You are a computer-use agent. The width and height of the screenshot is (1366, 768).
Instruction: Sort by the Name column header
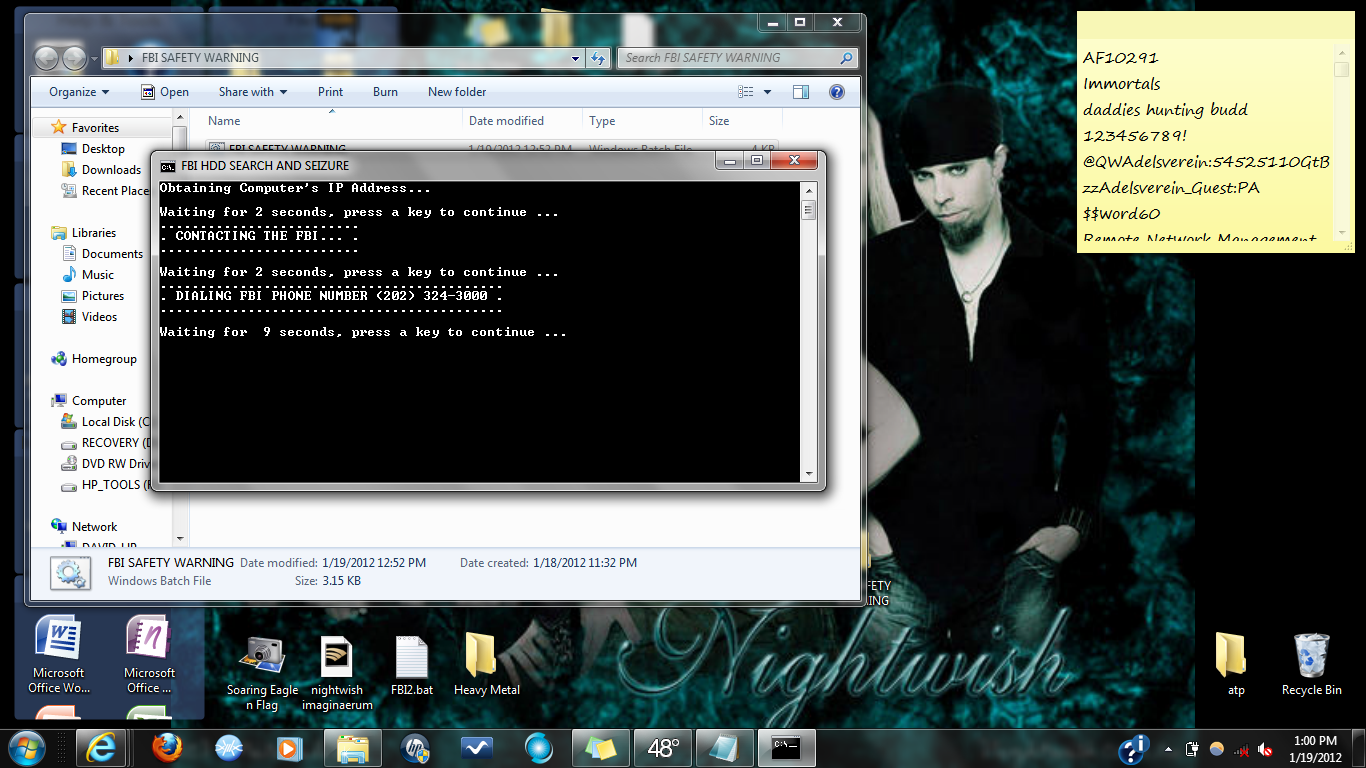[332, 121]
